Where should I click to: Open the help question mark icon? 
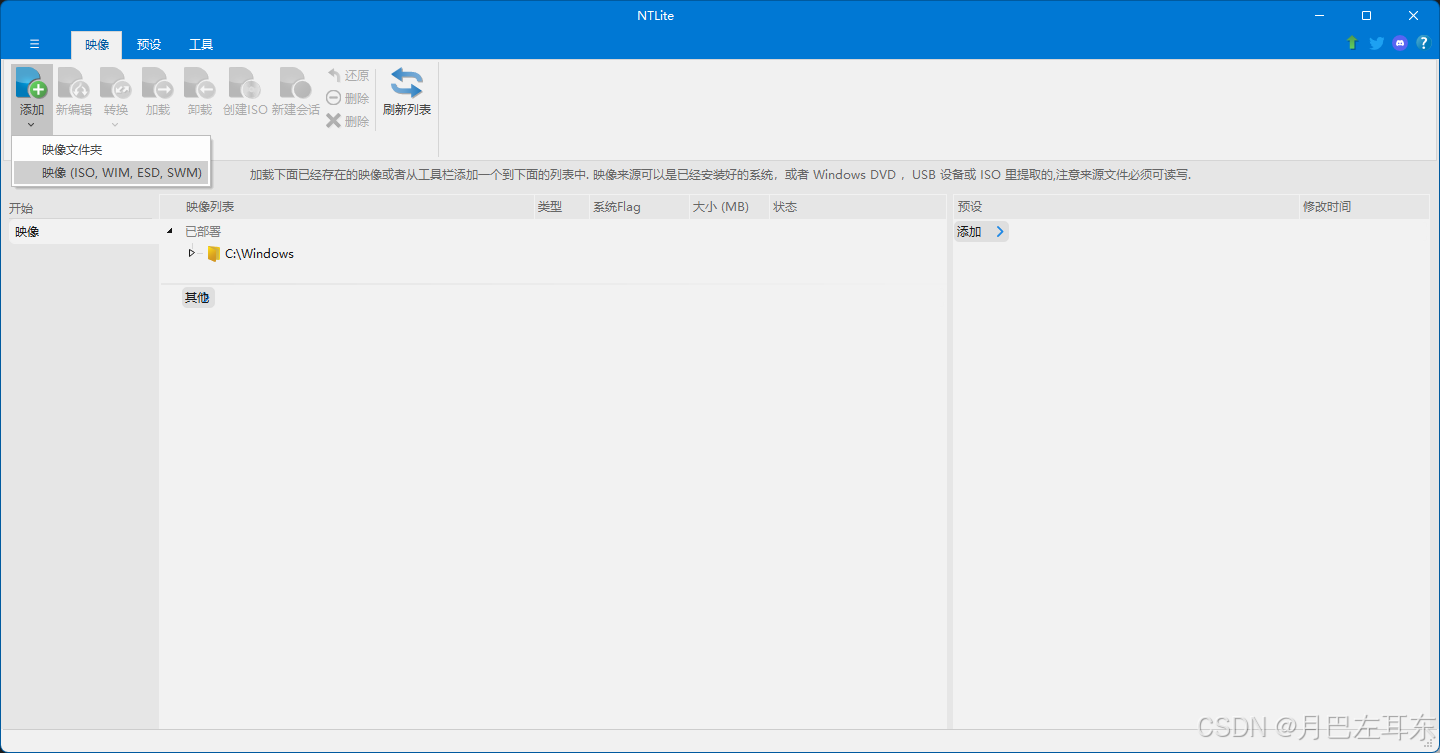(1423, 43)
